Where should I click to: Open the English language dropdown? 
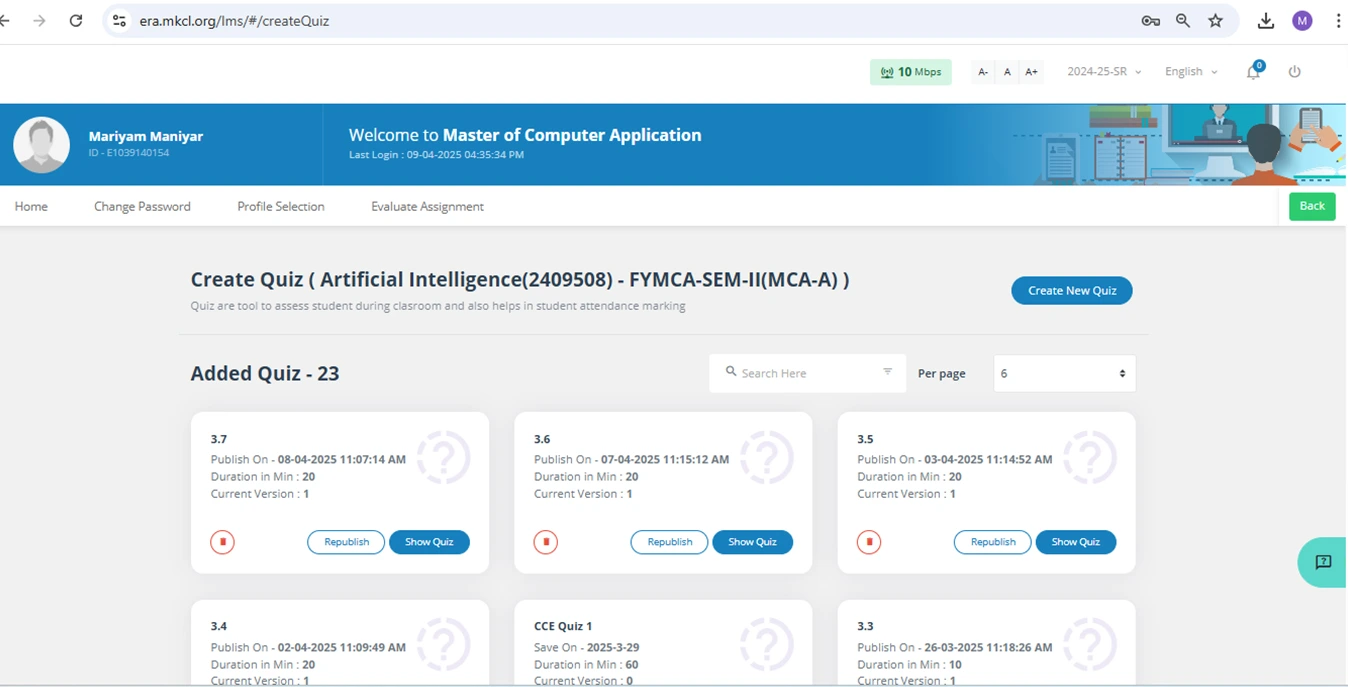coord(1190,72)
